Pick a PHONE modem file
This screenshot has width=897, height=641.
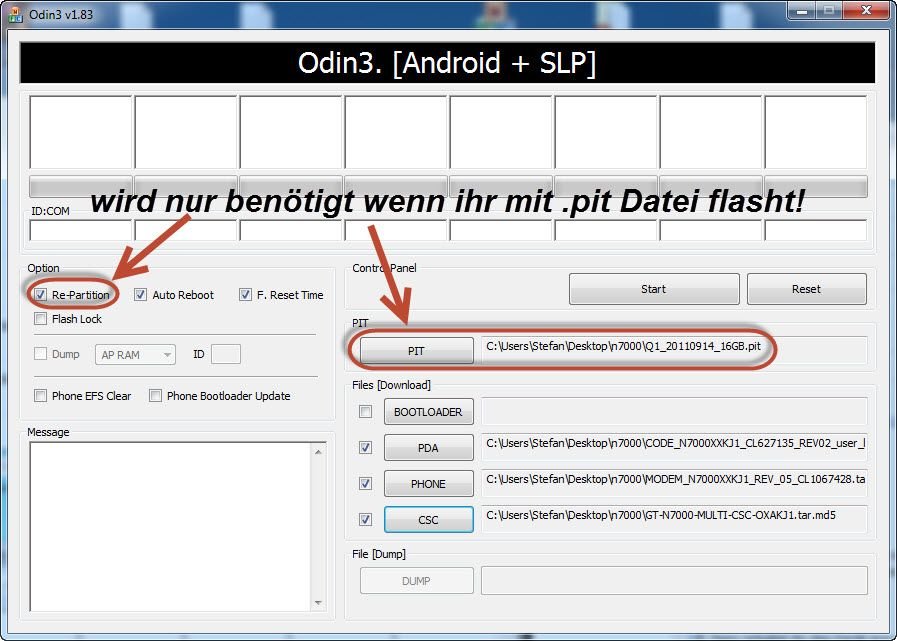[x=428, y=484]
